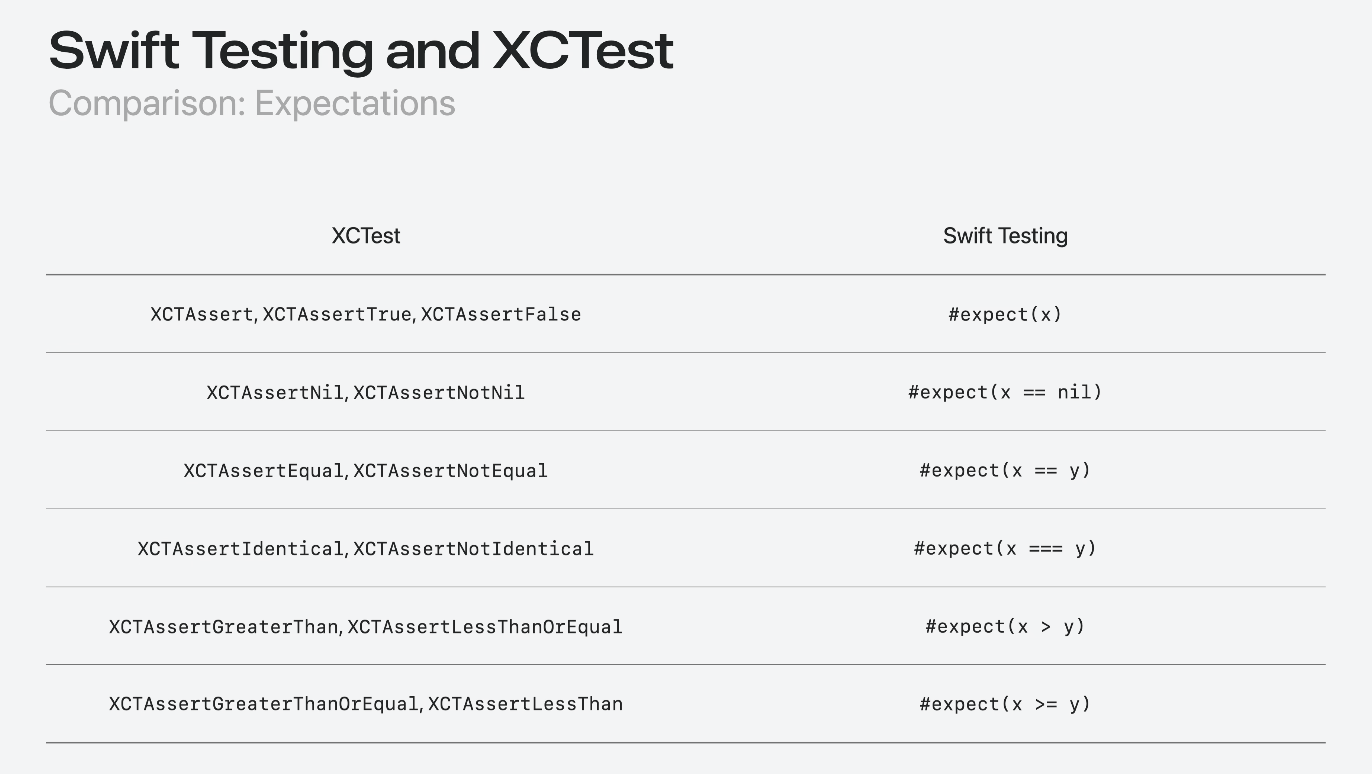Select the #expect(x == y) code
Screen dimensions: 1372x774
pos(1005,470)
